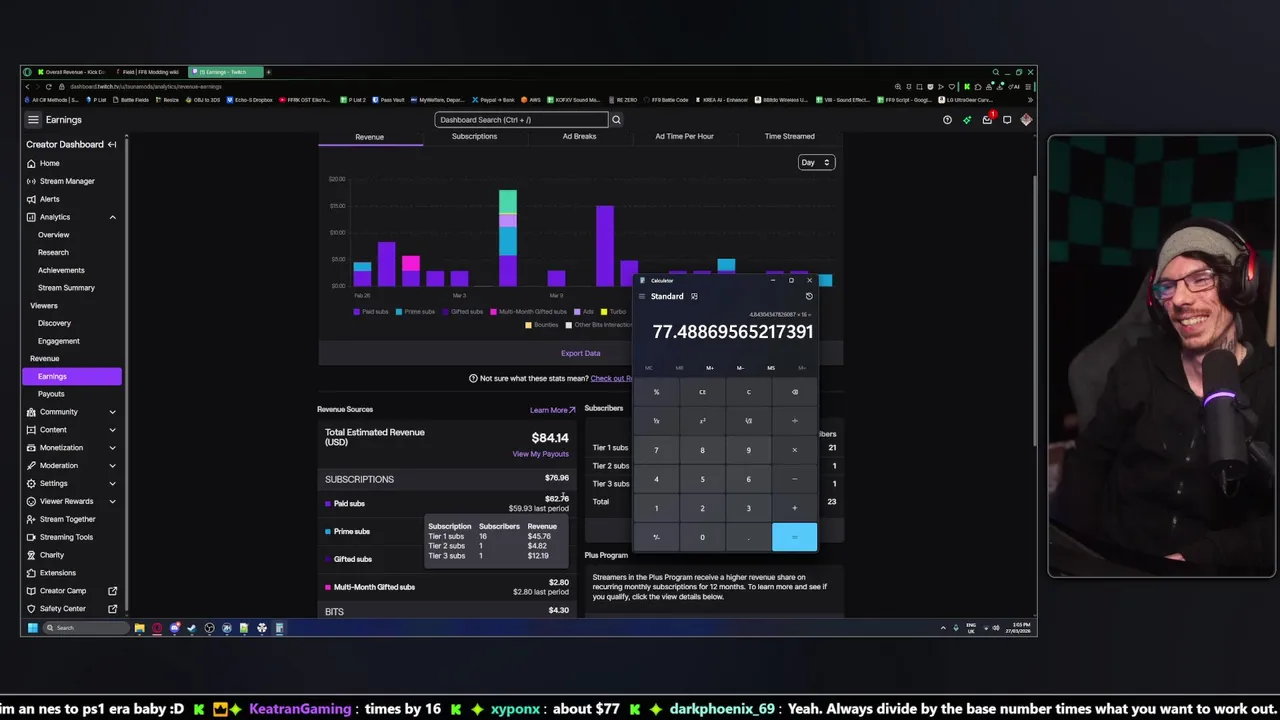The width and height of the screenshot is (1280, 720).
Task: Open calculator navigation hamburger menu
Action: click(642, 296)
